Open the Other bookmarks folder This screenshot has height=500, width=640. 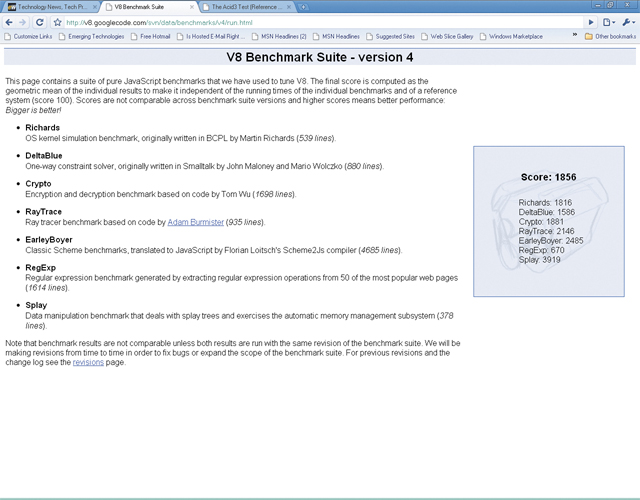pos(611,36)
